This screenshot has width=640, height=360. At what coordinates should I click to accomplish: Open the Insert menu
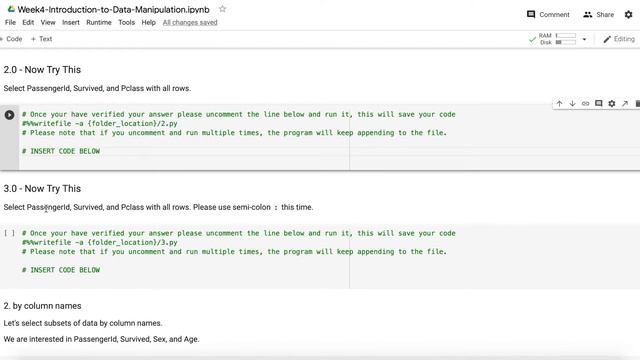[x=71, y=22]
